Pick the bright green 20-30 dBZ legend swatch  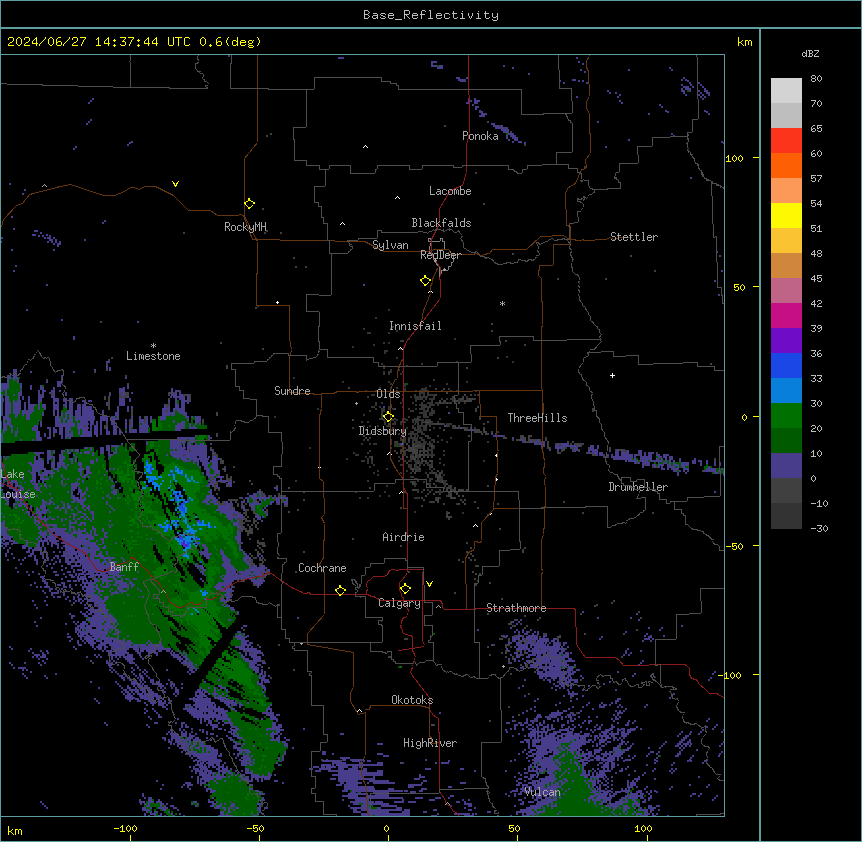click(x=786, y=416)
